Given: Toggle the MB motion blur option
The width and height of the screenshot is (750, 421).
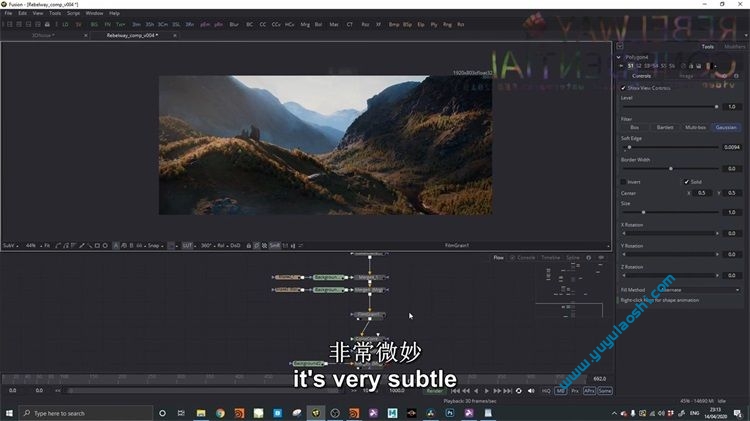Looking at the screenshot, I should pyautogui.click(x=560, y=391).
